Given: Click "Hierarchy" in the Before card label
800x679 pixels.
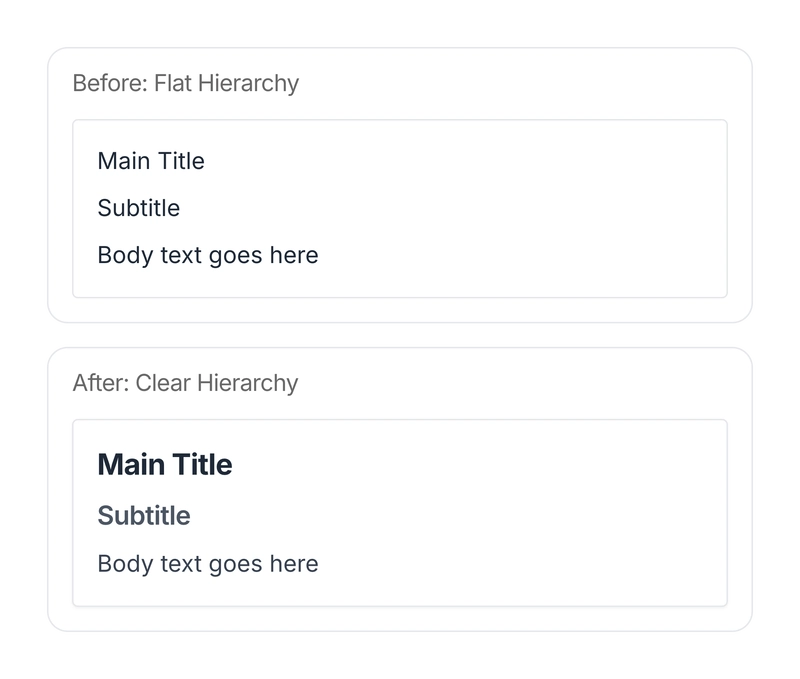Looking at the screenshot, I should pos(248,83).
